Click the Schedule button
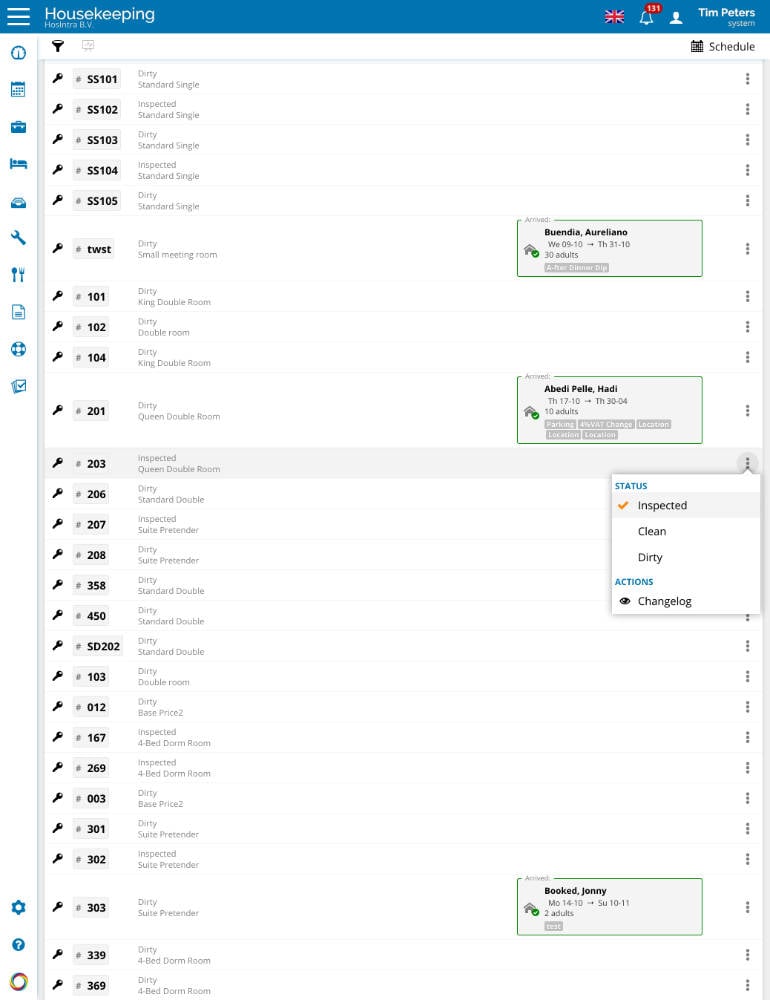 click(x=723, y=47)
